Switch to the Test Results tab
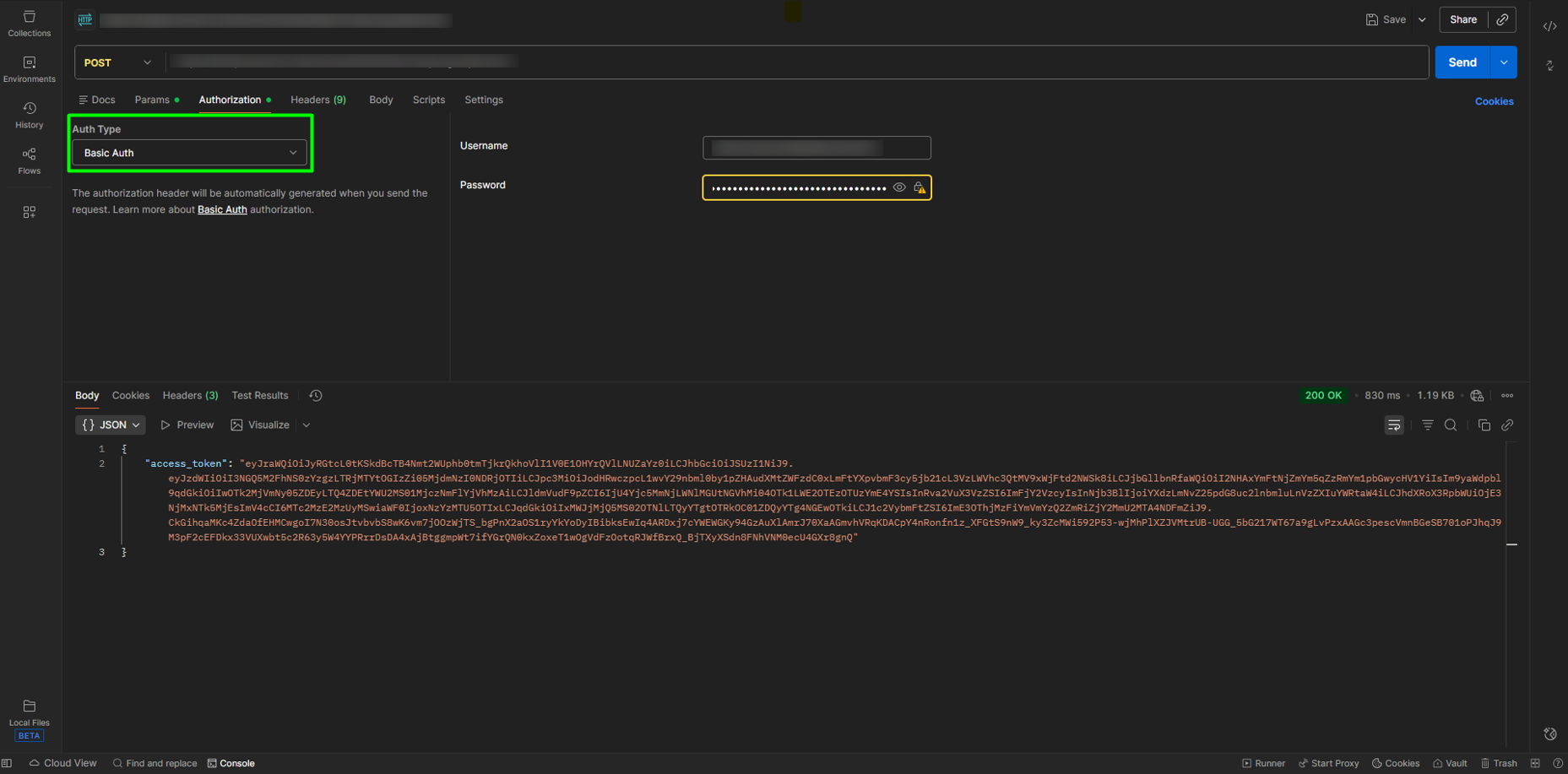The width and height of the screenshot is (1568, 774). 260,395
